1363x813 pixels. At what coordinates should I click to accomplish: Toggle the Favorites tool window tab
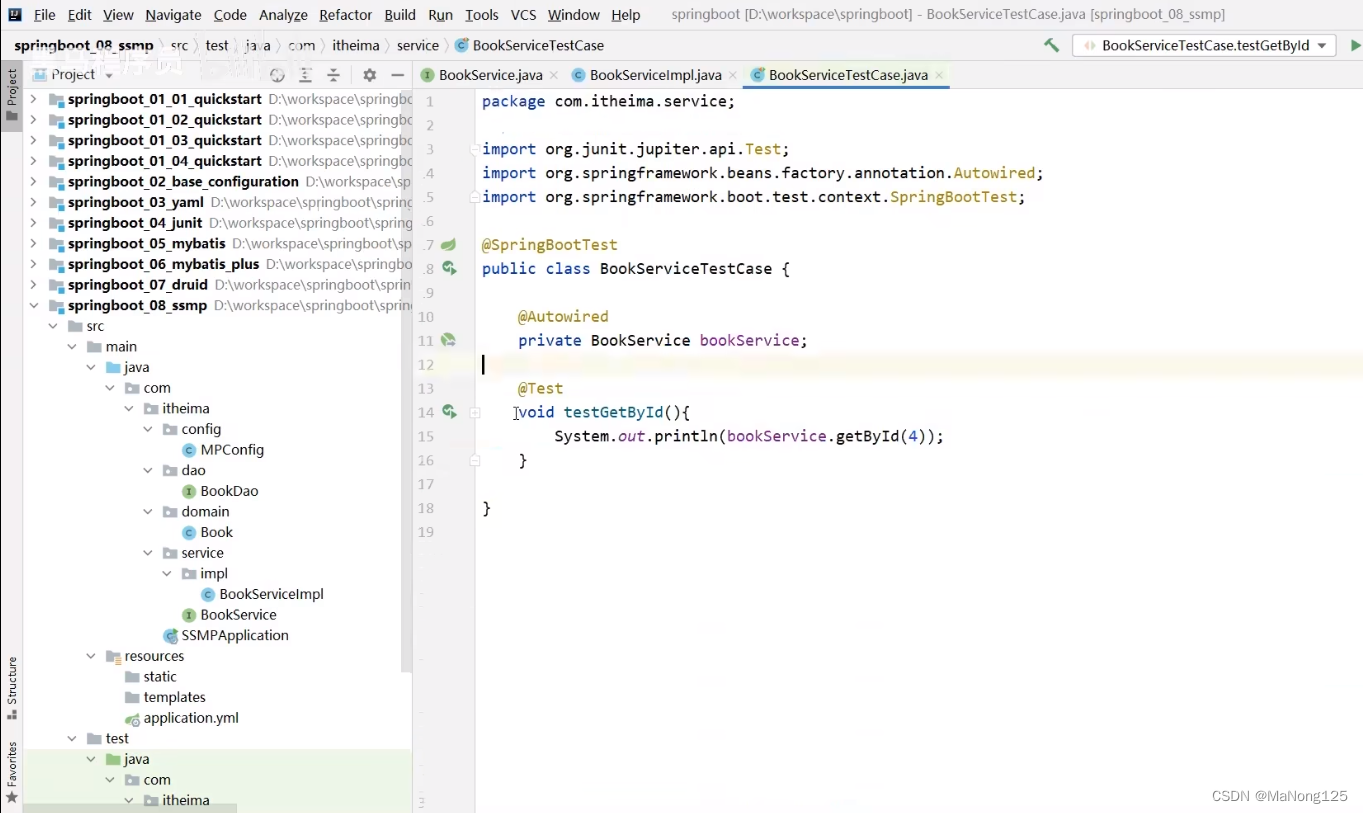point(12,773)
